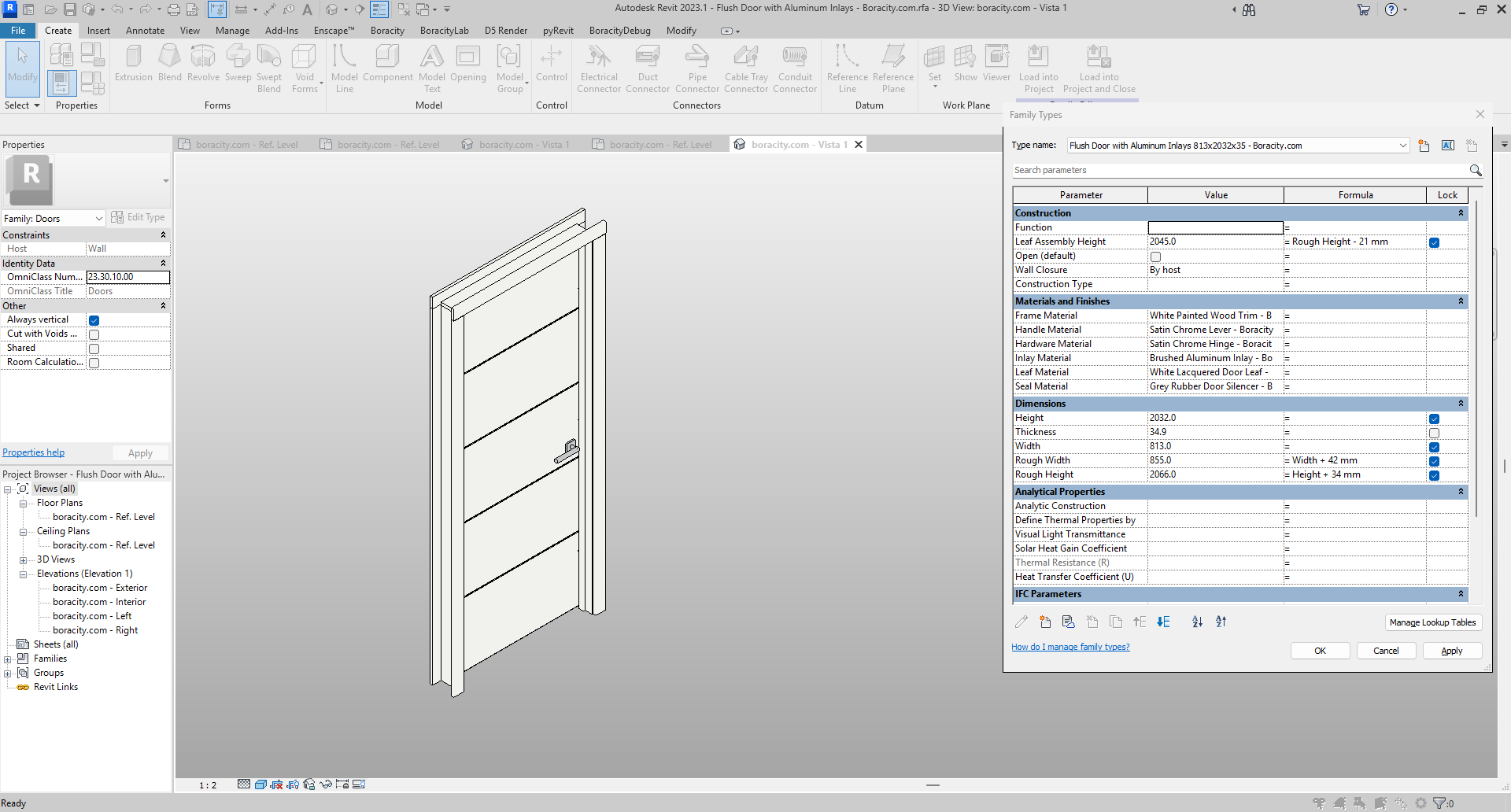Enable the lock for Thickness parameter

(1434, 433)
